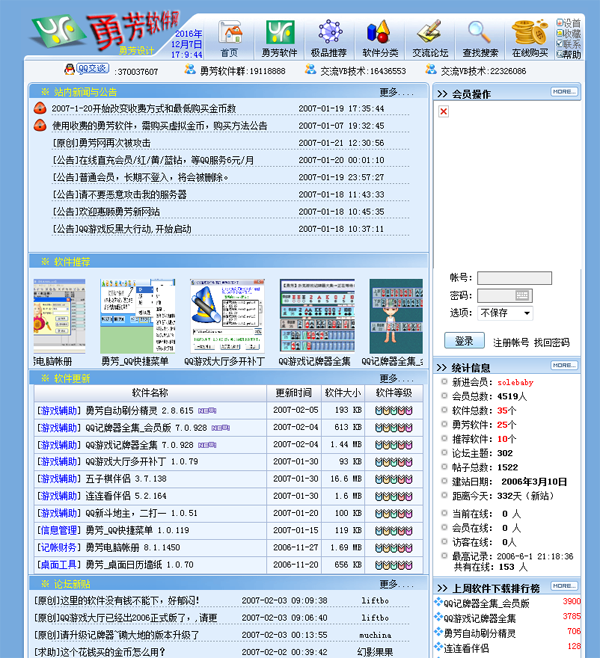This screenshot has width=600, height=658.
Task: Click the 联系 icon at top right
Action: coord(559,44)
